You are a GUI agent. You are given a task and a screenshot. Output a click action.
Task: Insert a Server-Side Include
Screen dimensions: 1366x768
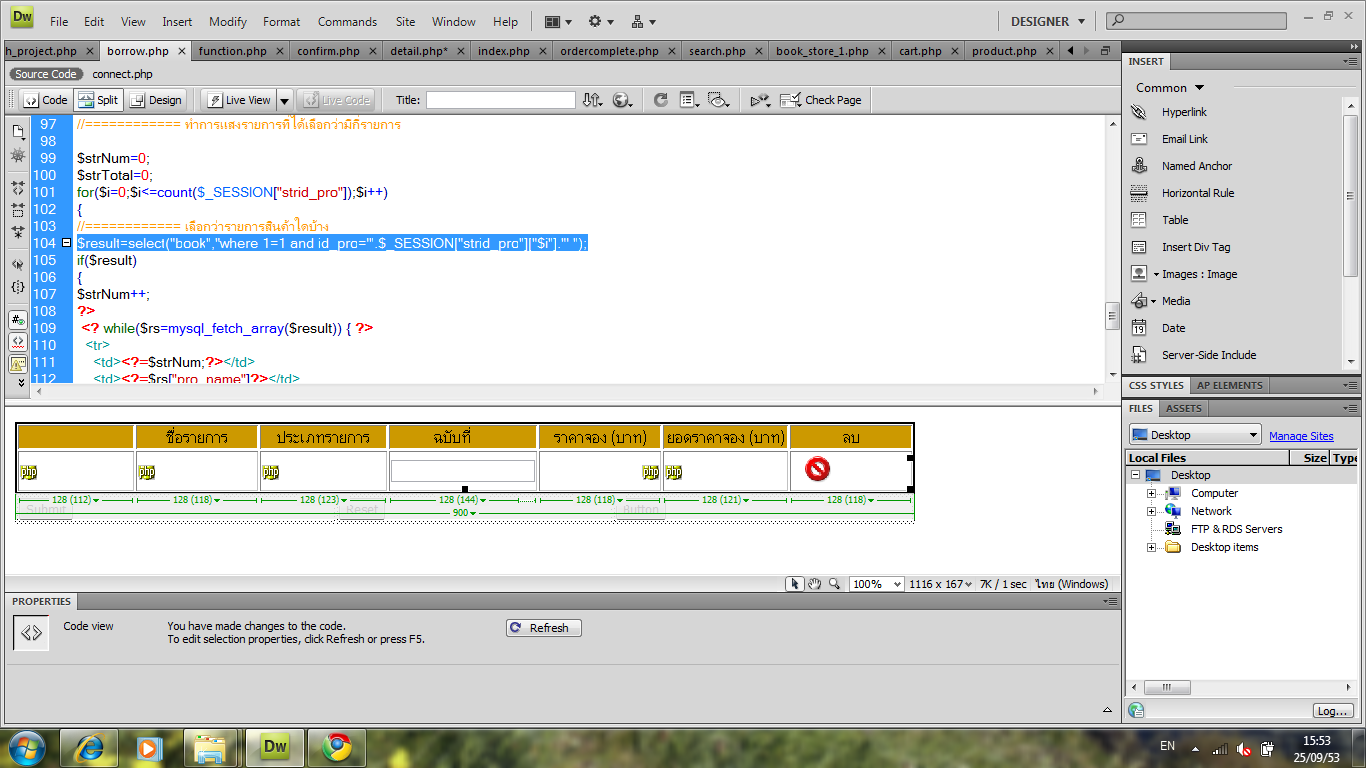[x=1209, y=355]
